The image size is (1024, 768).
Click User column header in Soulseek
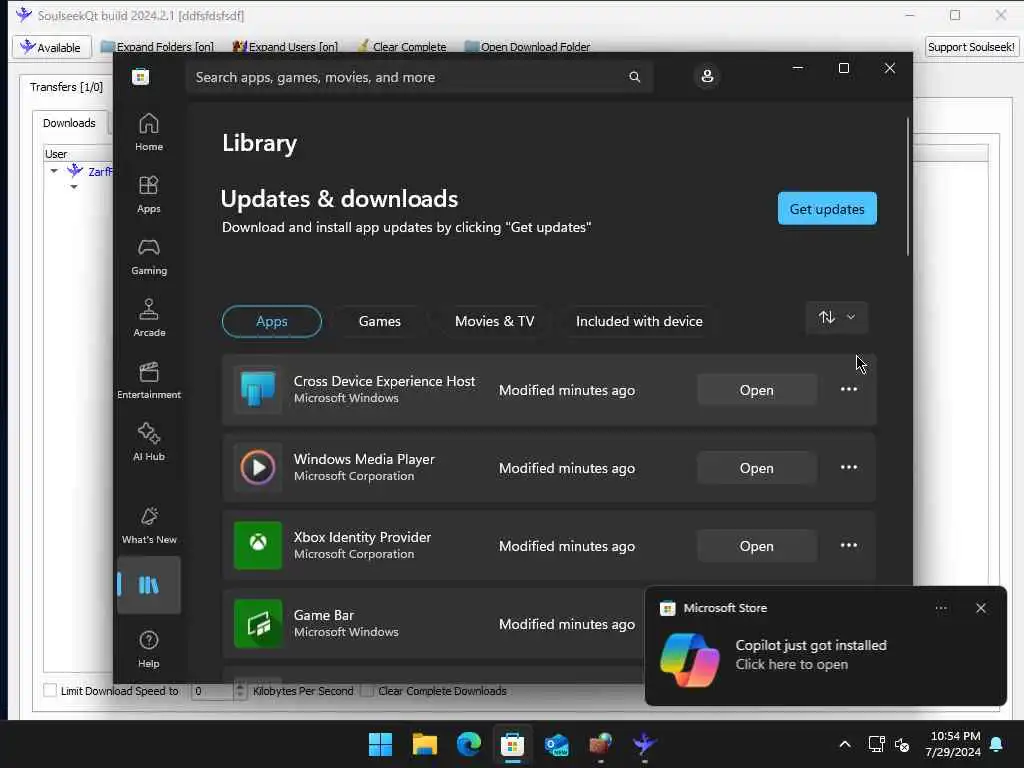[x=77, y=154]
